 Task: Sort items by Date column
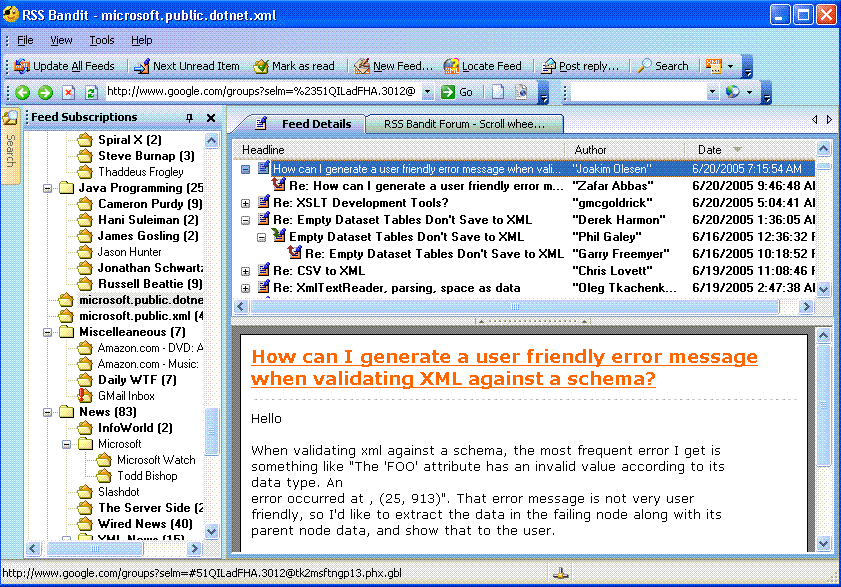pyautogui.click(x=750, y=150)
